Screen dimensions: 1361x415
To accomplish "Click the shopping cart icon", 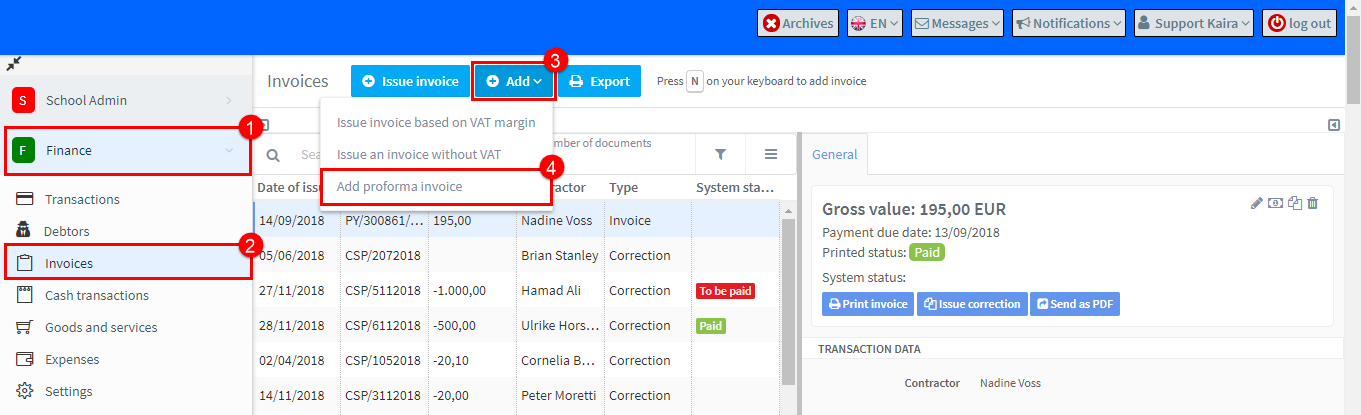I will tap(26, 327).
